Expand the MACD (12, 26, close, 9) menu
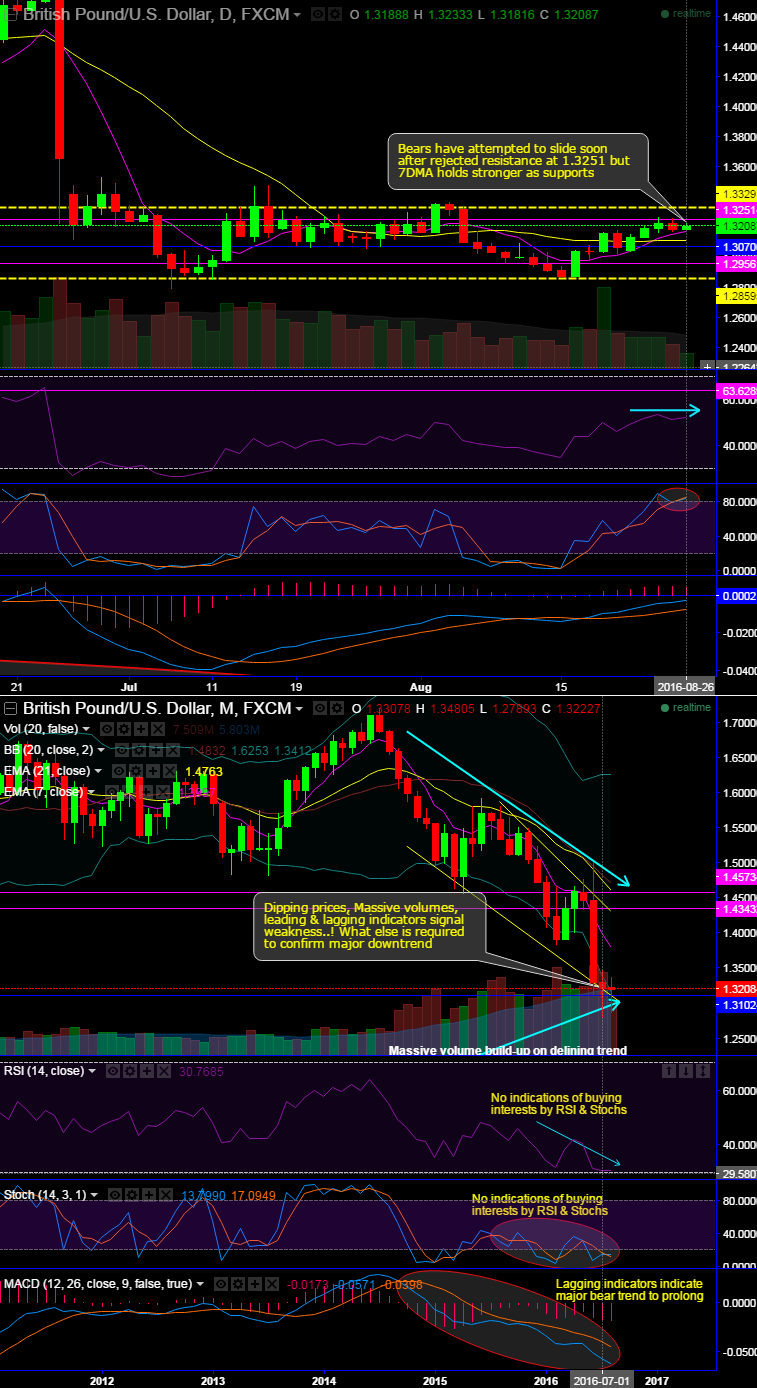This screenshot has width=757, height=1388. tap(200, 1284)
